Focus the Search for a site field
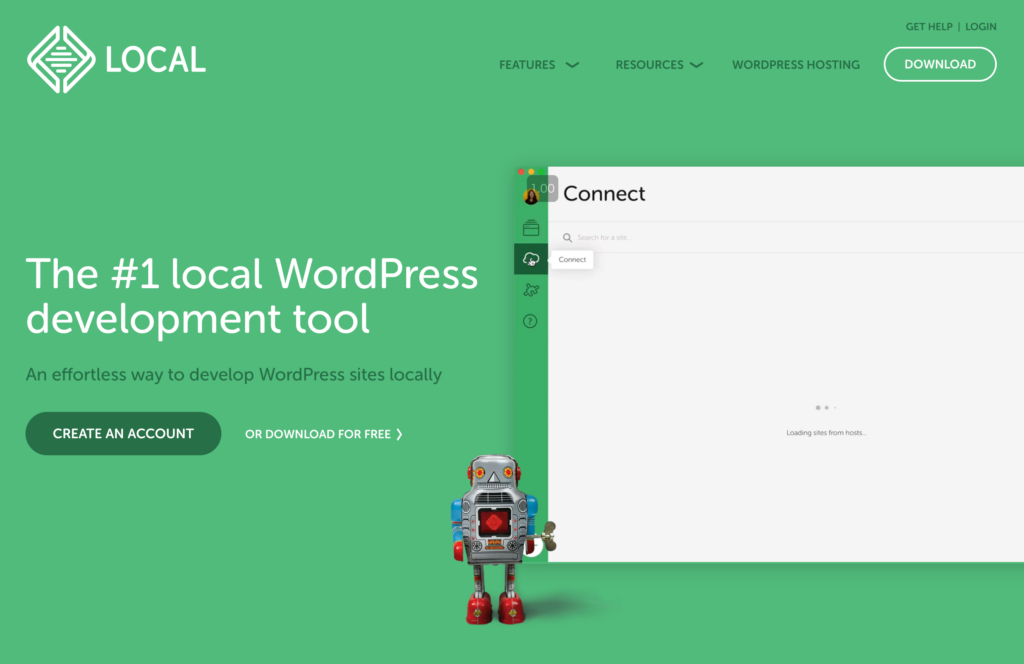Image resolution: width=1024 pixels, height=664 pixels. (700, 238)
